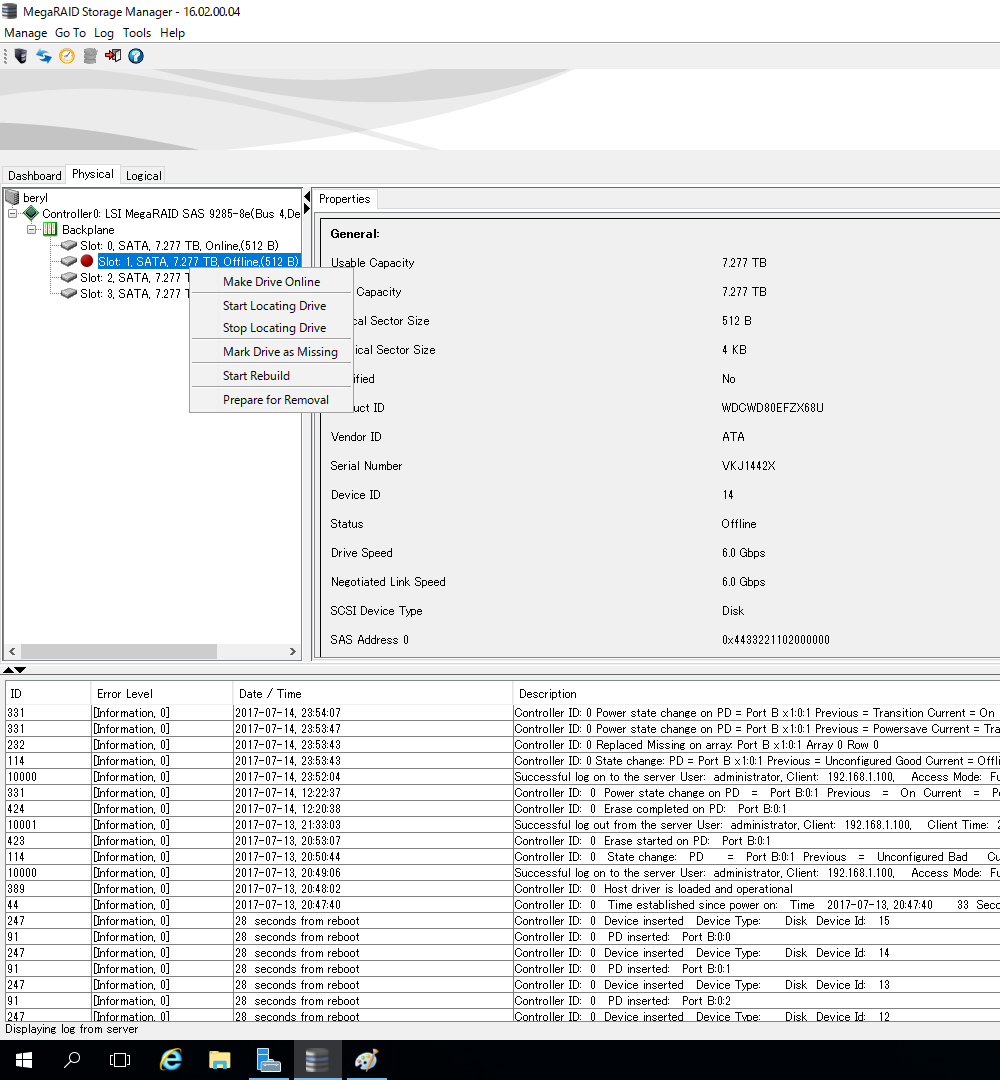This screenshot has height=1080, width=1000.
Task: Click the Slot 3 drive icon
Action: tap(69, 293)
